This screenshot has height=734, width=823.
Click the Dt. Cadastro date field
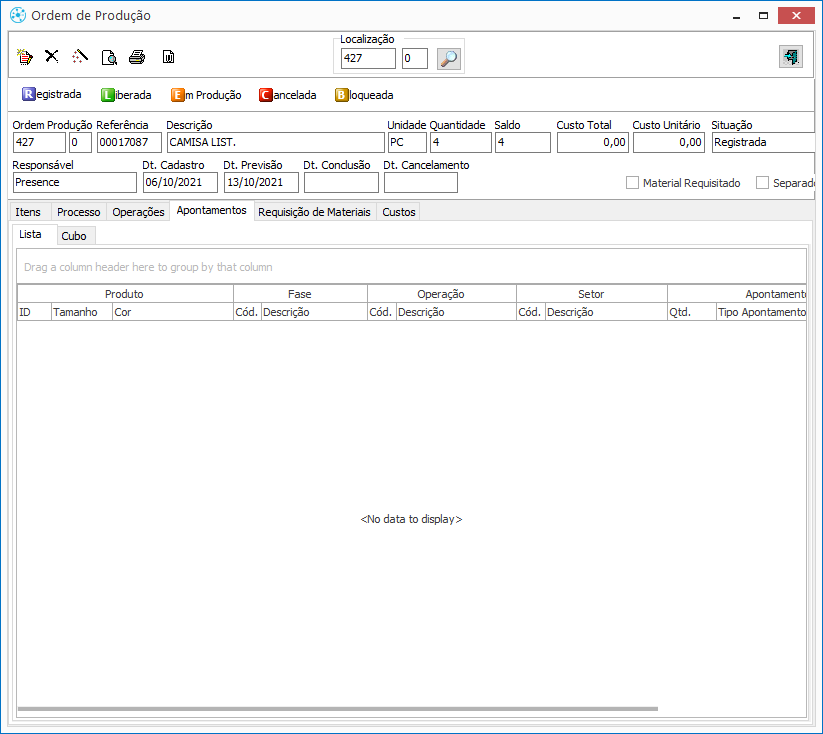tap(180, 183)
